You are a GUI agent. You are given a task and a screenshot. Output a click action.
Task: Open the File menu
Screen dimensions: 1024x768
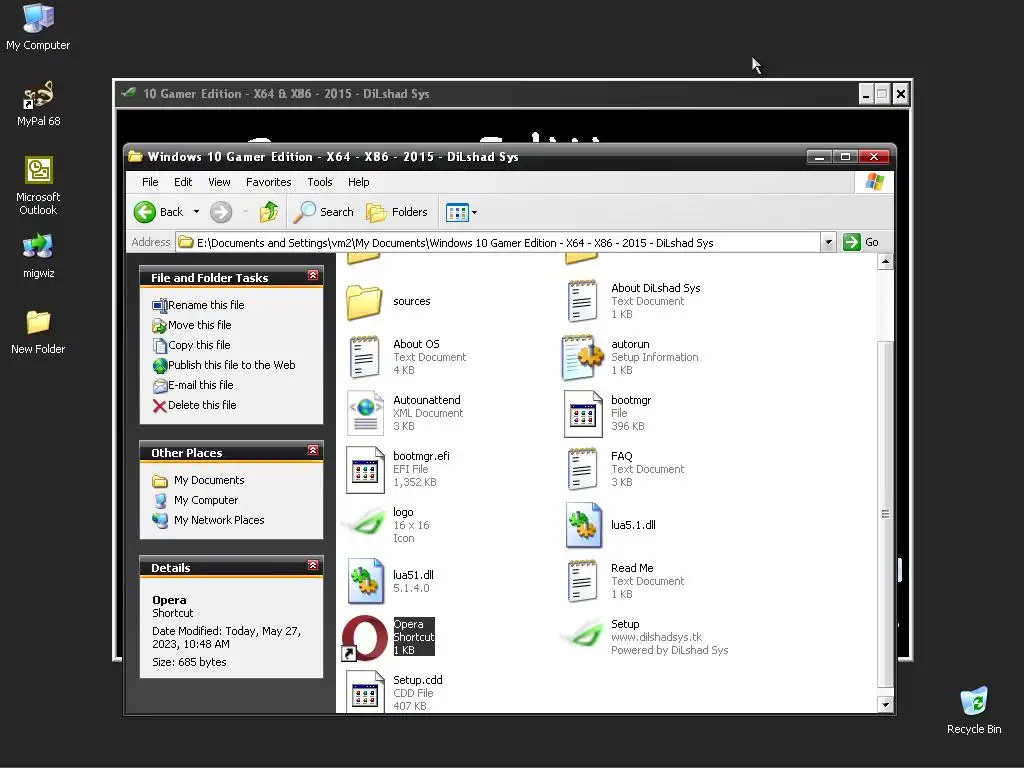click(x=150, y=182)
